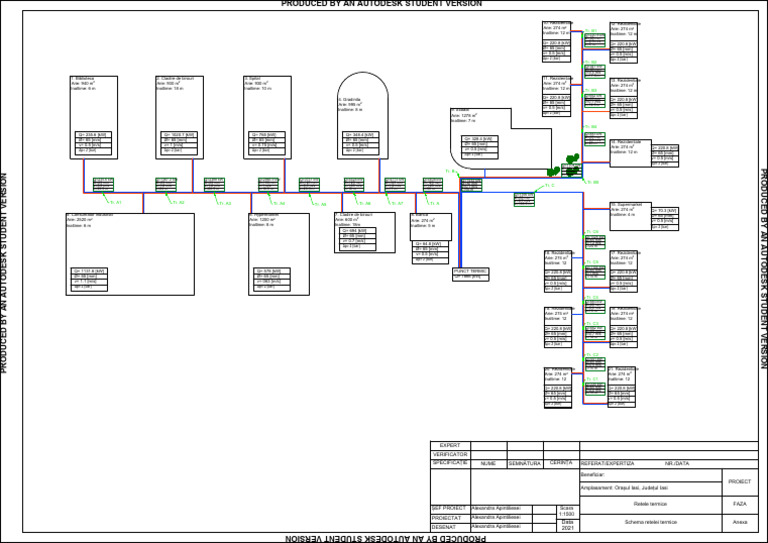The width and height of the screenshot is (768, 543).
Task: Select the Anexa cell
Action: [x=740, y=522]
